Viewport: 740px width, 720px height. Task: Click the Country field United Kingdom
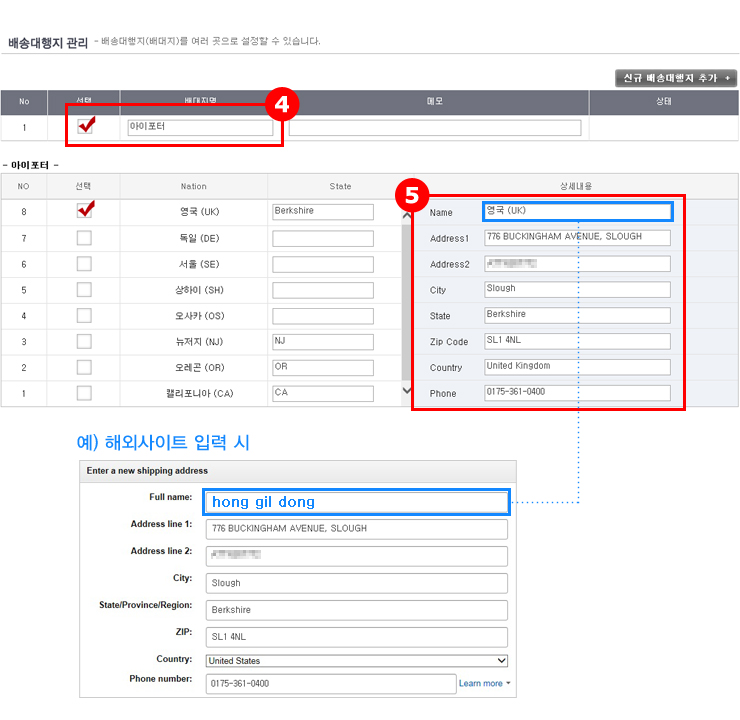[577, 367]
